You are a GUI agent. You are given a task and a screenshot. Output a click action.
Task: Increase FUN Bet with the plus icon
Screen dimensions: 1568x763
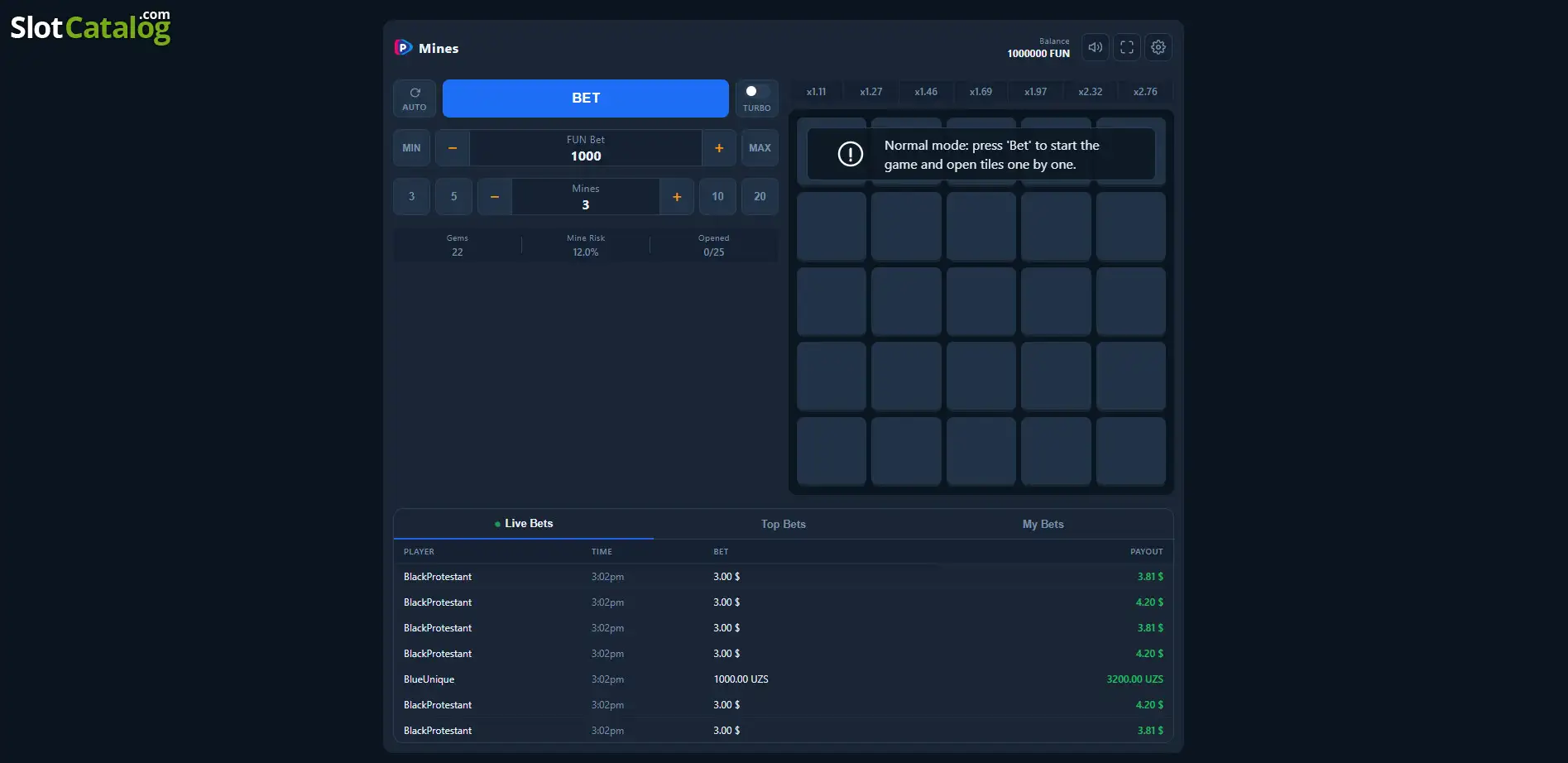click(719, 148)
